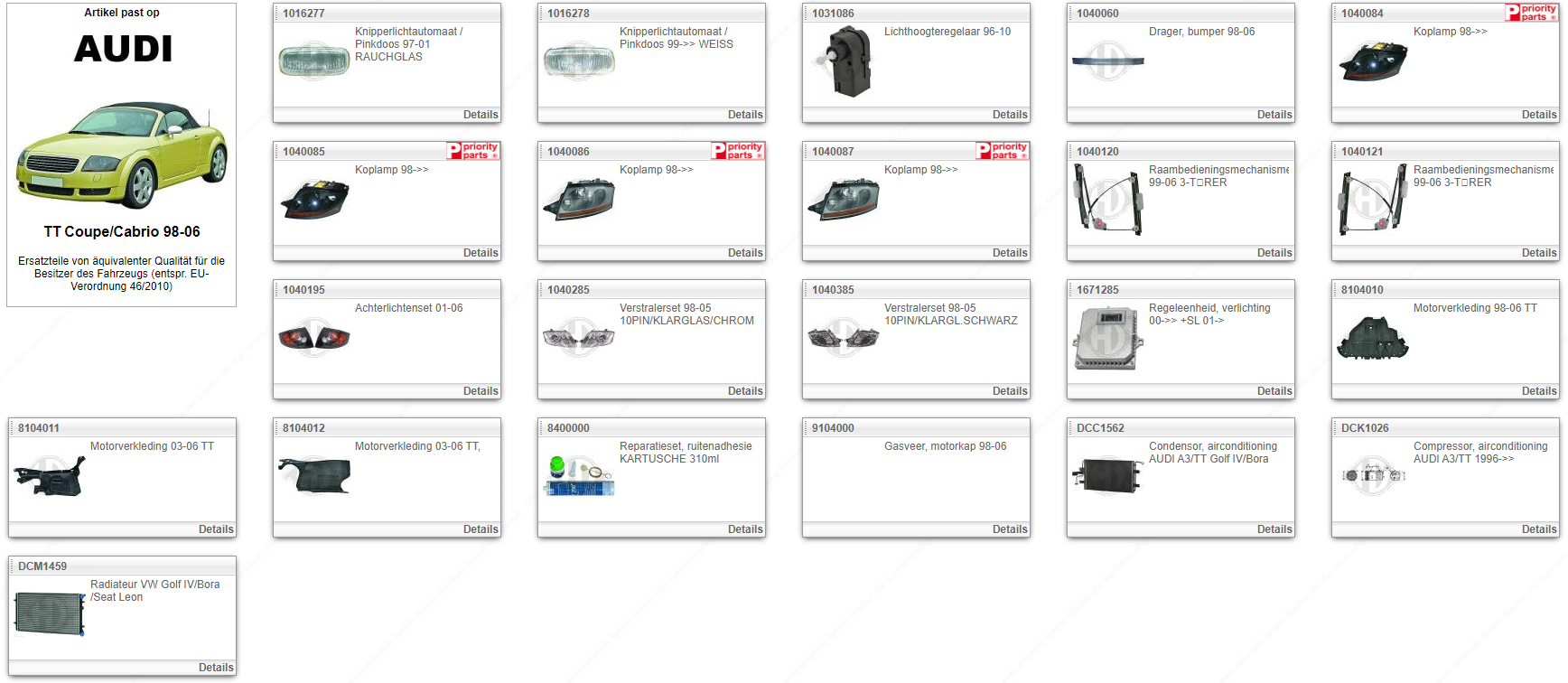Screen dimensions: 1568x683
Task: Open Details for item 1031086
Action: [1010, 115]
